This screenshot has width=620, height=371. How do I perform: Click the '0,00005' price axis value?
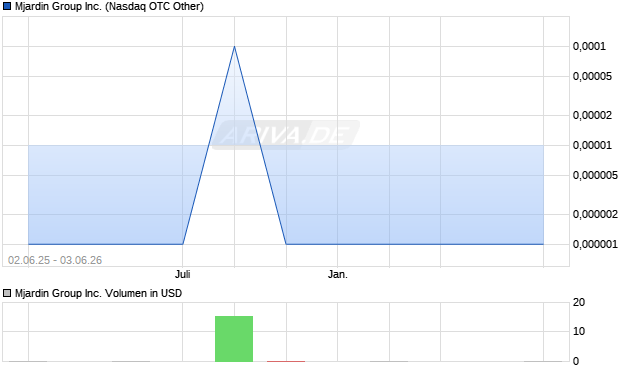click(592, 76)
